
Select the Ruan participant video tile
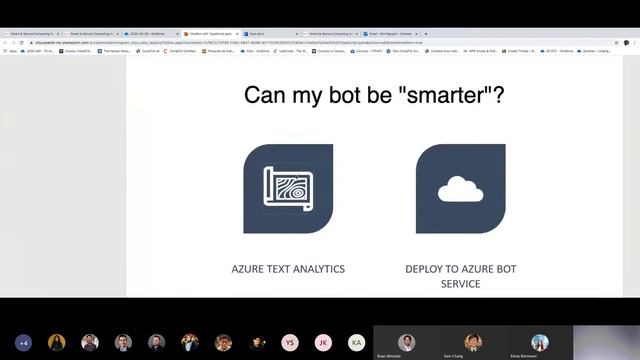[407, 342]
